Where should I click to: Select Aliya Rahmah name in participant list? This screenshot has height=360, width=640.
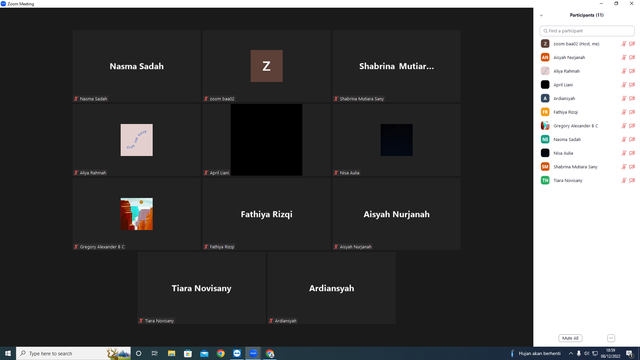[x=567, y=71]
